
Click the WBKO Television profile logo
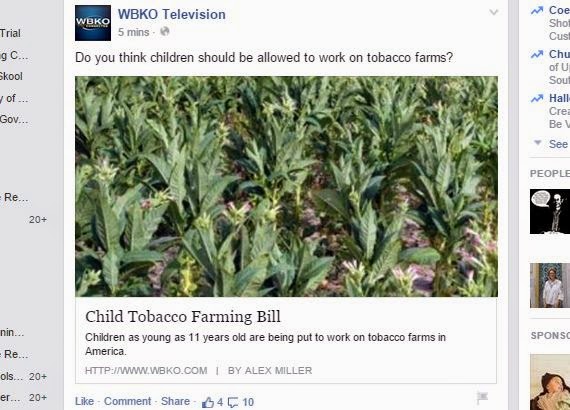tap(93, 23)
